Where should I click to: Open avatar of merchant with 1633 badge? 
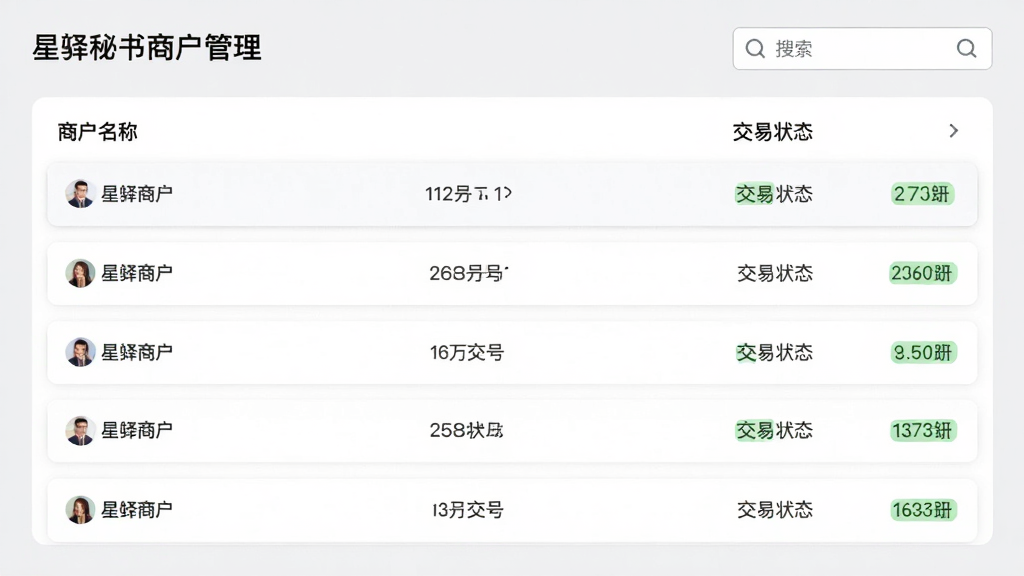point(80,509)
